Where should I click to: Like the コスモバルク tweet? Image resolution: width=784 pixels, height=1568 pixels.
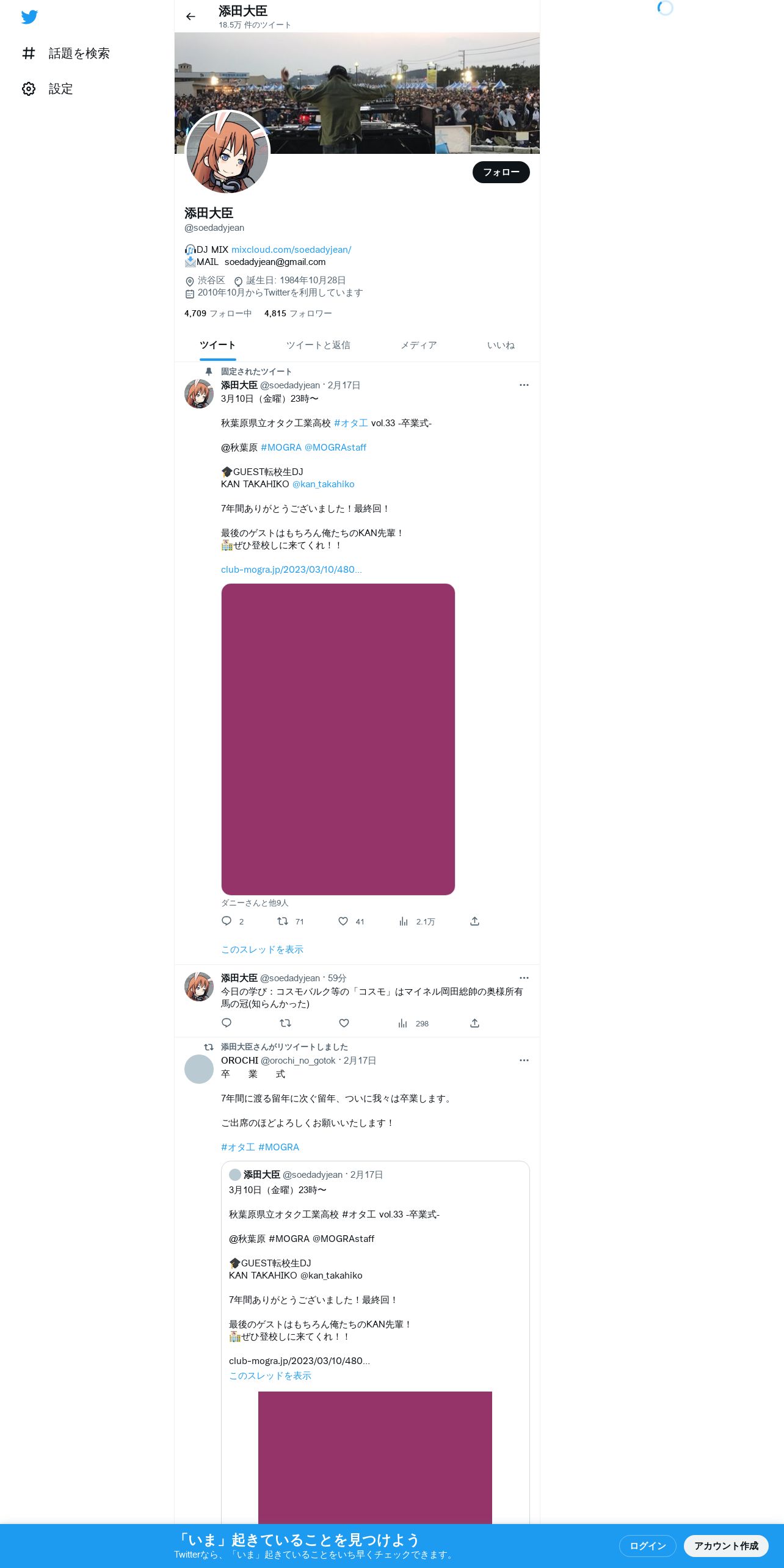(x=344, y=1023)
